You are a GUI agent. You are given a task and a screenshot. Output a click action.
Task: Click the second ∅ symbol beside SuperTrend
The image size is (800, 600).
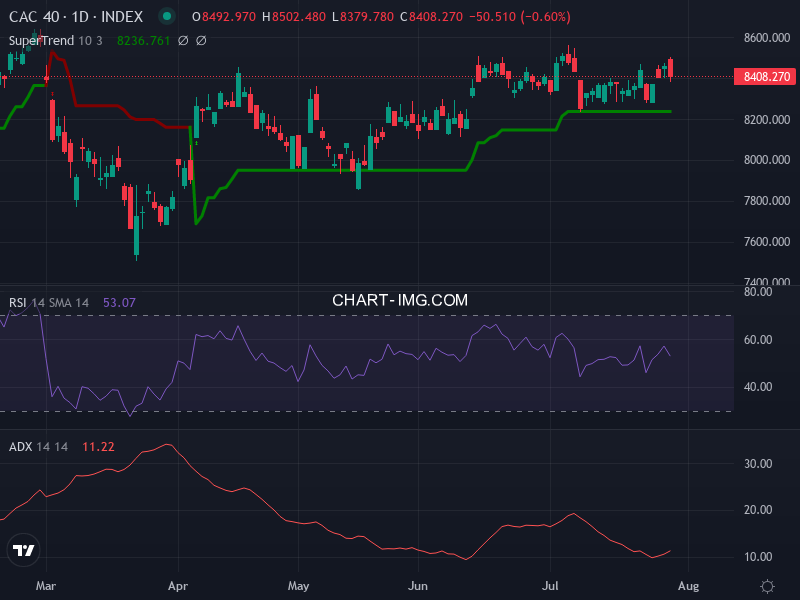point(201,41)
